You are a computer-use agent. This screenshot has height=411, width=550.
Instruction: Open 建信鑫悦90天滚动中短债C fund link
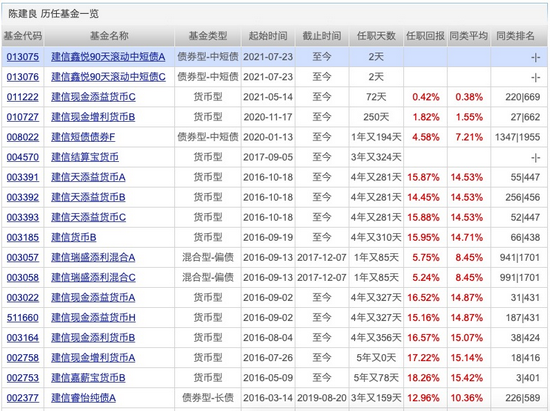(108, 77)
